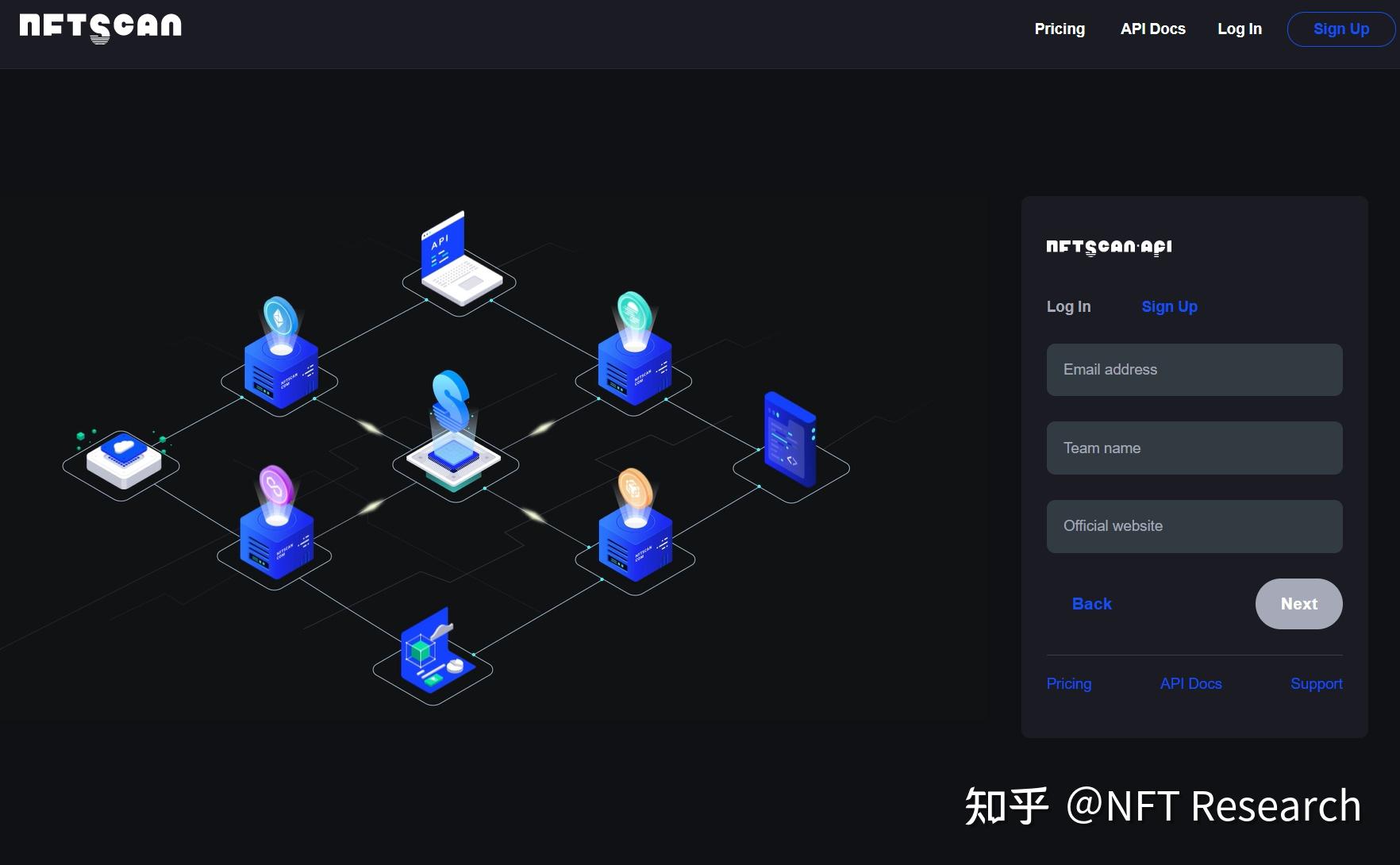The height and width of the screenshot is (865, 1400).
Task: Click the Sign Up button in the header
Action: point(1340,29)
